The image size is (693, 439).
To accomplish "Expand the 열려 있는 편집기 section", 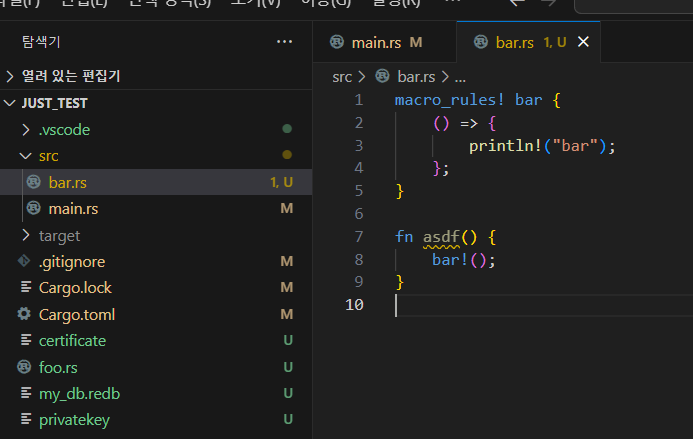I will click(11, 76).
